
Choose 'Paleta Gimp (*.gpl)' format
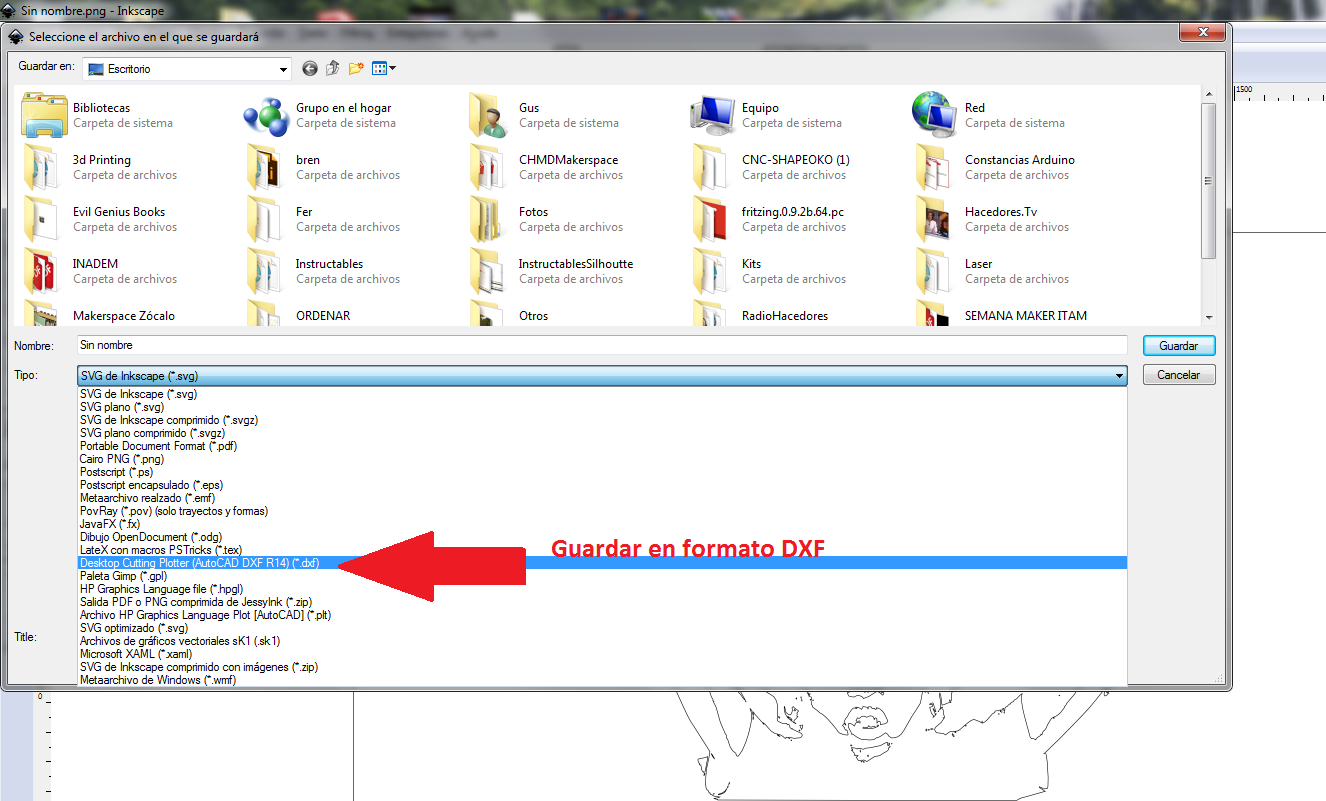click(x=602, y=576)
